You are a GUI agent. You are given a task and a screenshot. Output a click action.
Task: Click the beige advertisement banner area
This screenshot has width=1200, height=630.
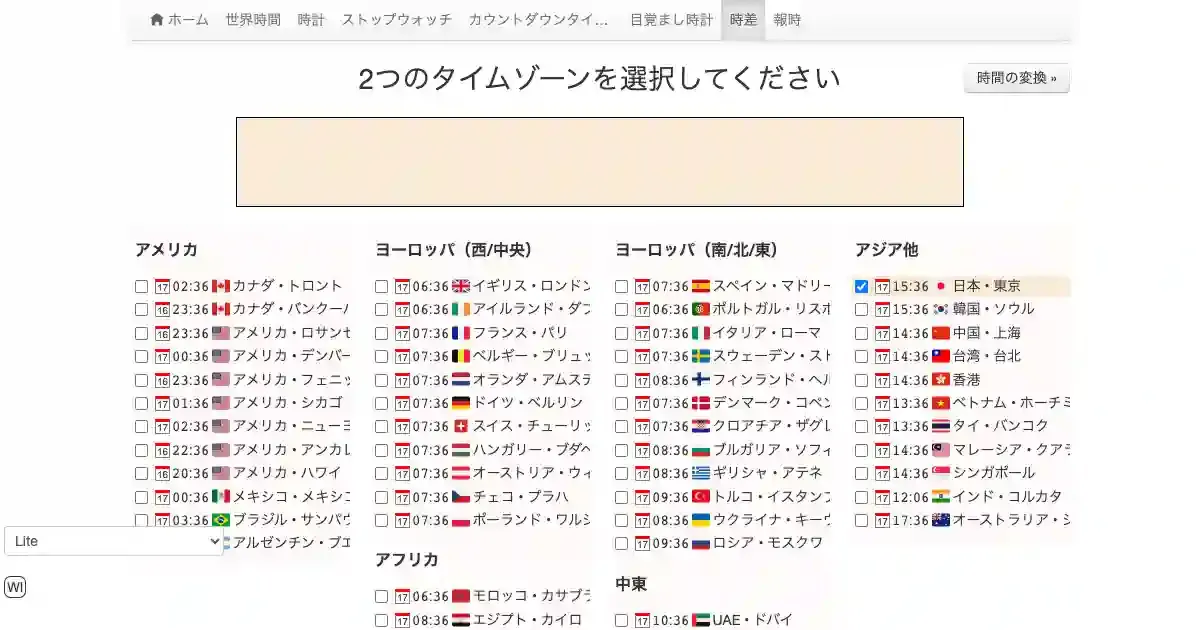click(x=600, y=162)
